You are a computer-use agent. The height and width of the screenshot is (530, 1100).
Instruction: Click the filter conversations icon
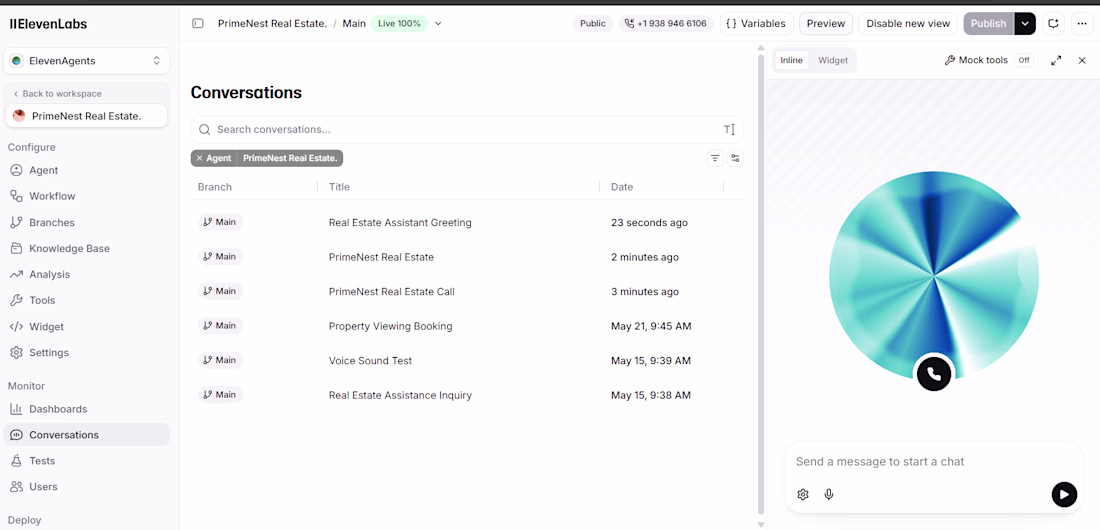click(714, 159)
